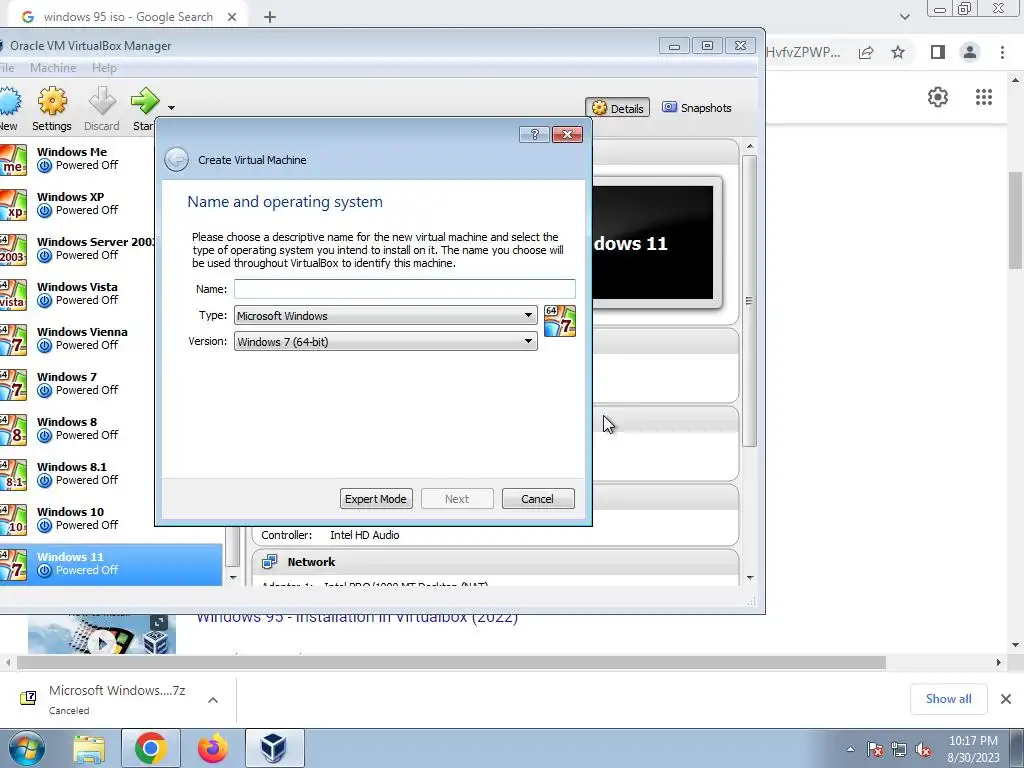Click the VirtualBox details panel scrollbar
Viewport: 1024px width, 768px height.
coord(750,300)
